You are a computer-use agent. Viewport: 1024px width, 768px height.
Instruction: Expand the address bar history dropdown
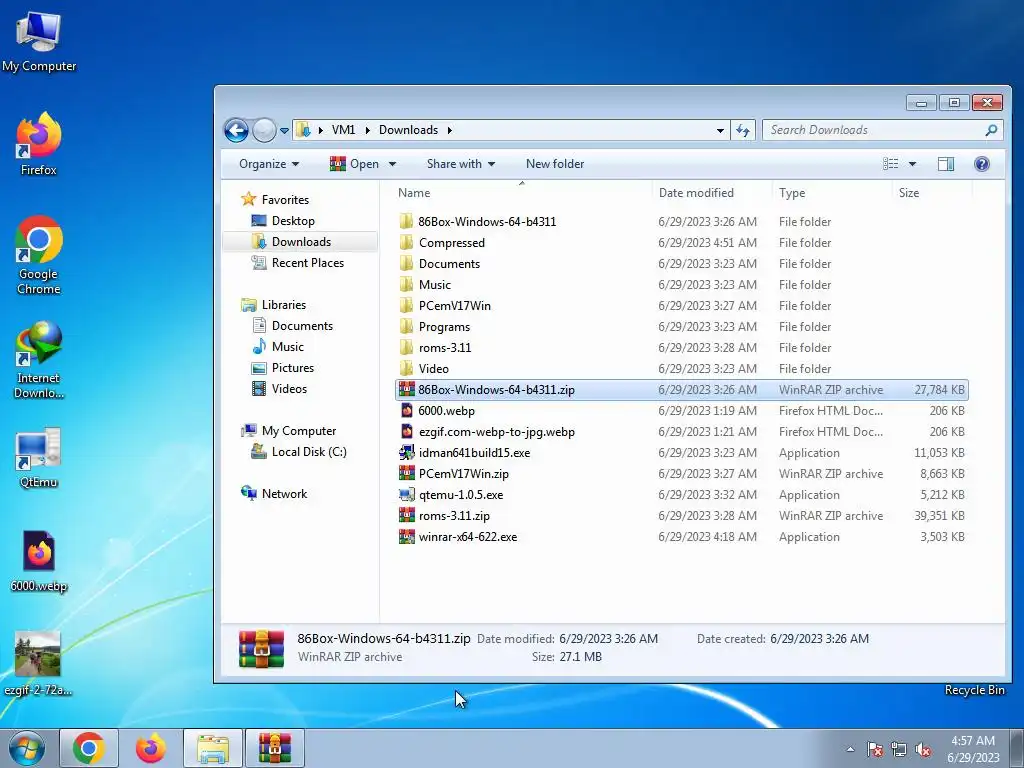(x=720, y=130)
